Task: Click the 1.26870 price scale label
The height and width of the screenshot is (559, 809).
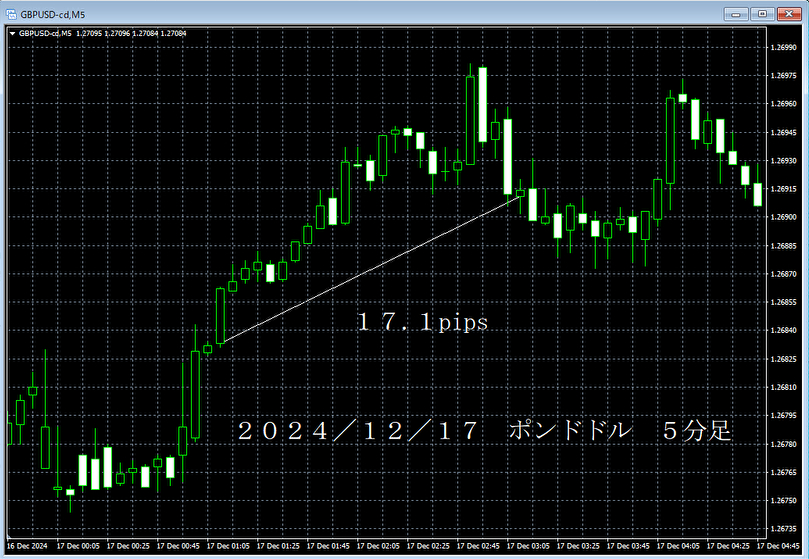Action: pyautogui.click(x=783, y=274)
